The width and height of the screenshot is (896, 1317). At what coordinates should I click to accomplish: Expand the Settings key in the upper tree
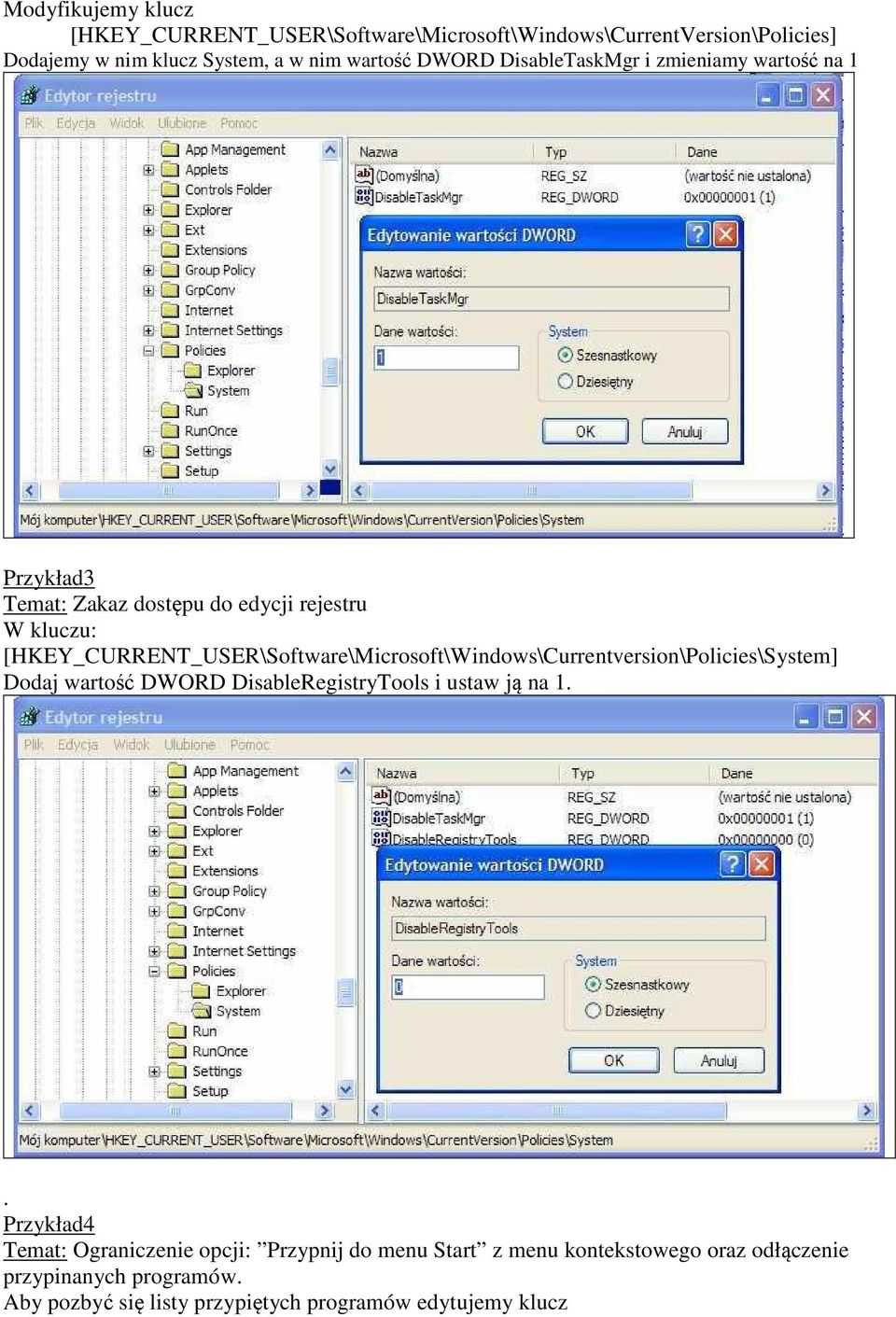tap(148, 451)
